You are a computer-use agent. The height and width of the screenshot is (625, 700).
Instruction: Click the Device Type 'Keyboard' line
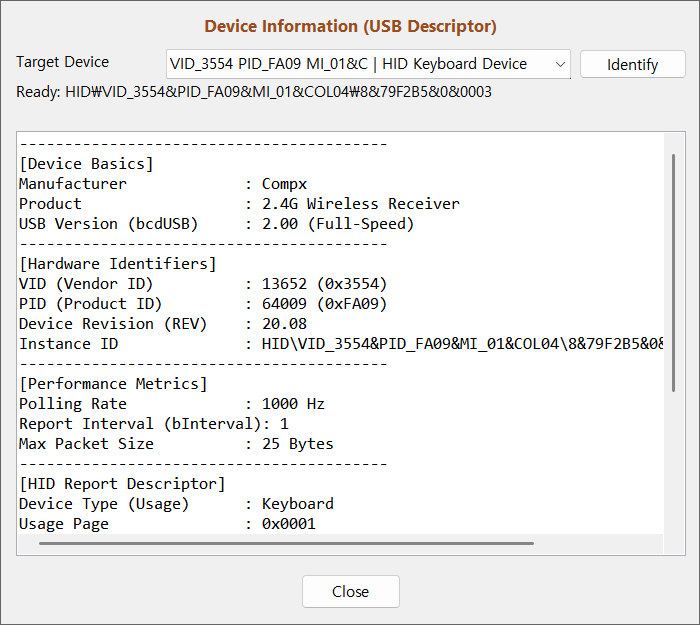[176, 504]
